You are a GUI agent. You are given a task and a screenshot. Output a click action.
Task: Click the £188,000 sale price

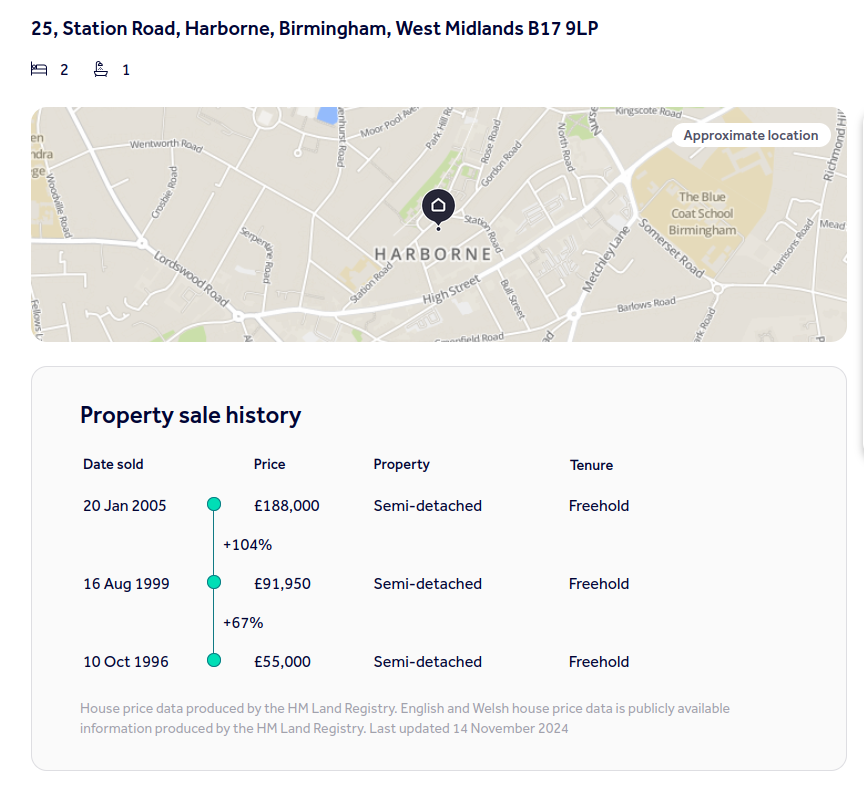coord(287,506)
